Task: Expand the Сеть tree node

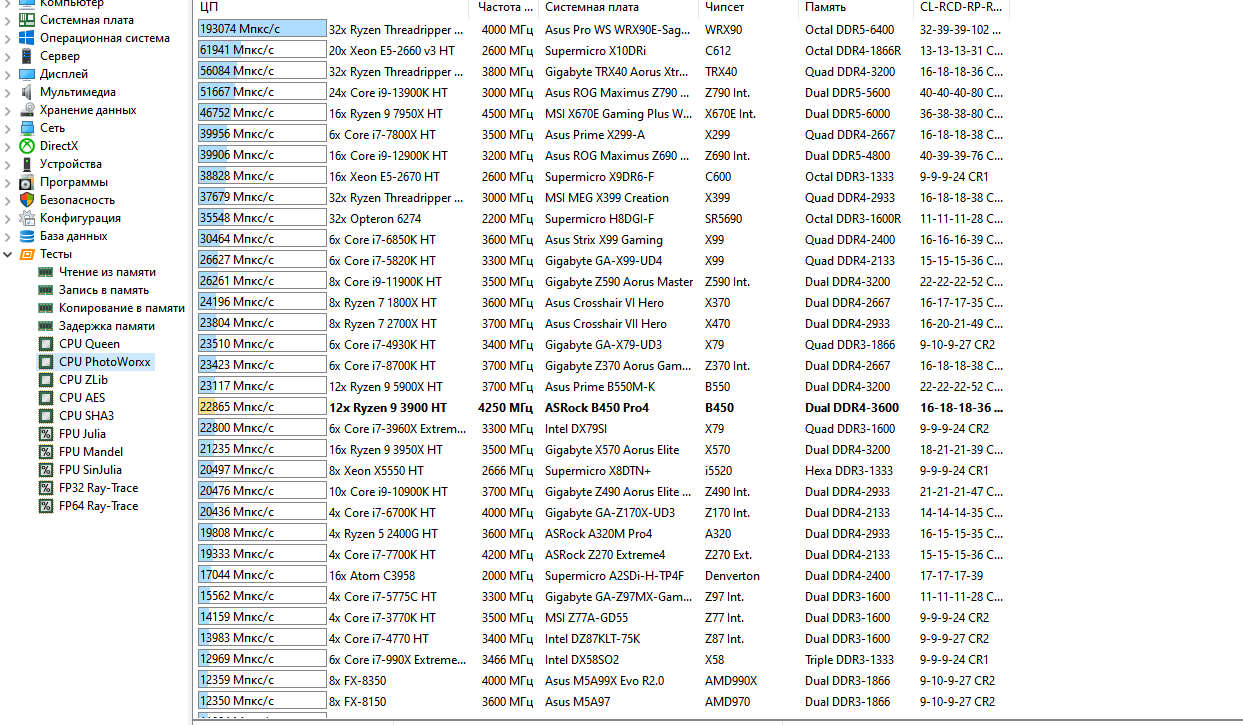Action: [x=8, y=128]
